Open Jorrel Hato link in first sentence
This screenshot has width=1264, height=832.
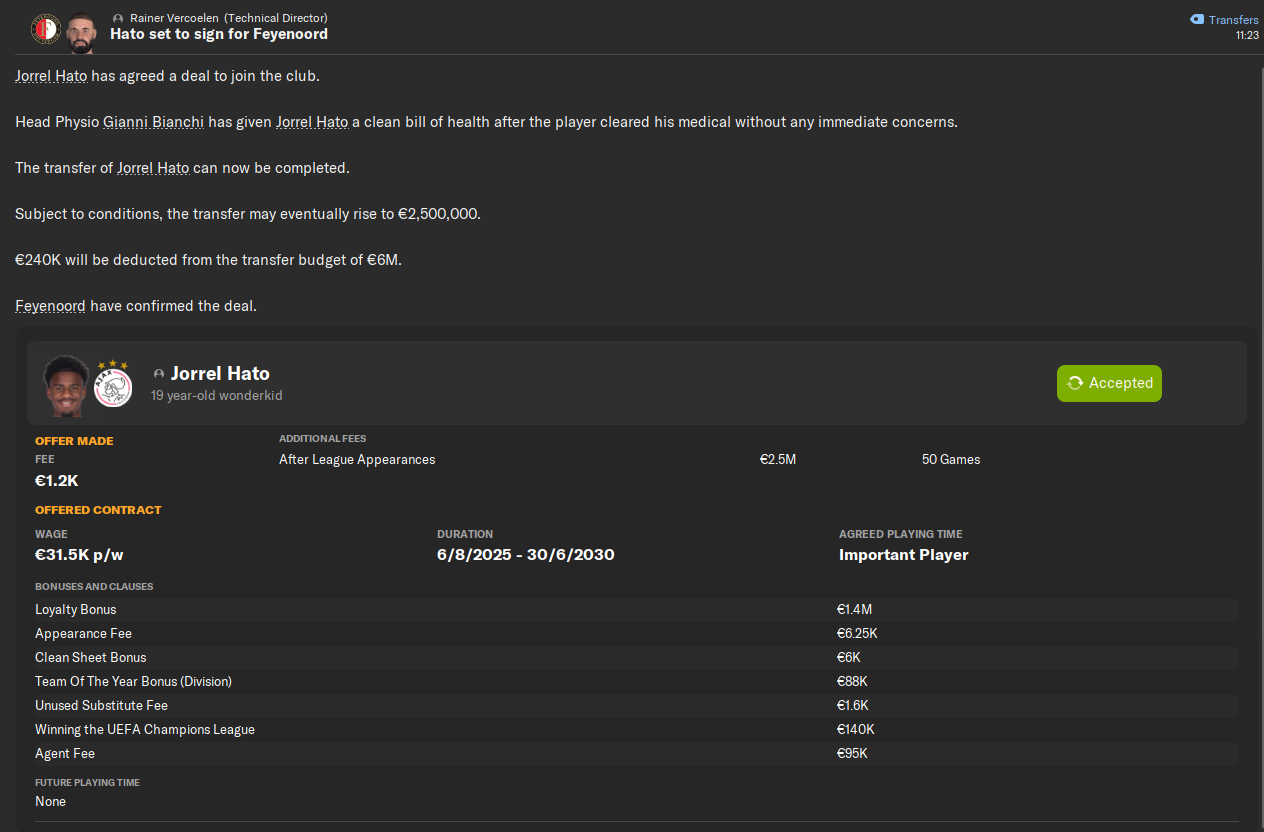point(51,76)
